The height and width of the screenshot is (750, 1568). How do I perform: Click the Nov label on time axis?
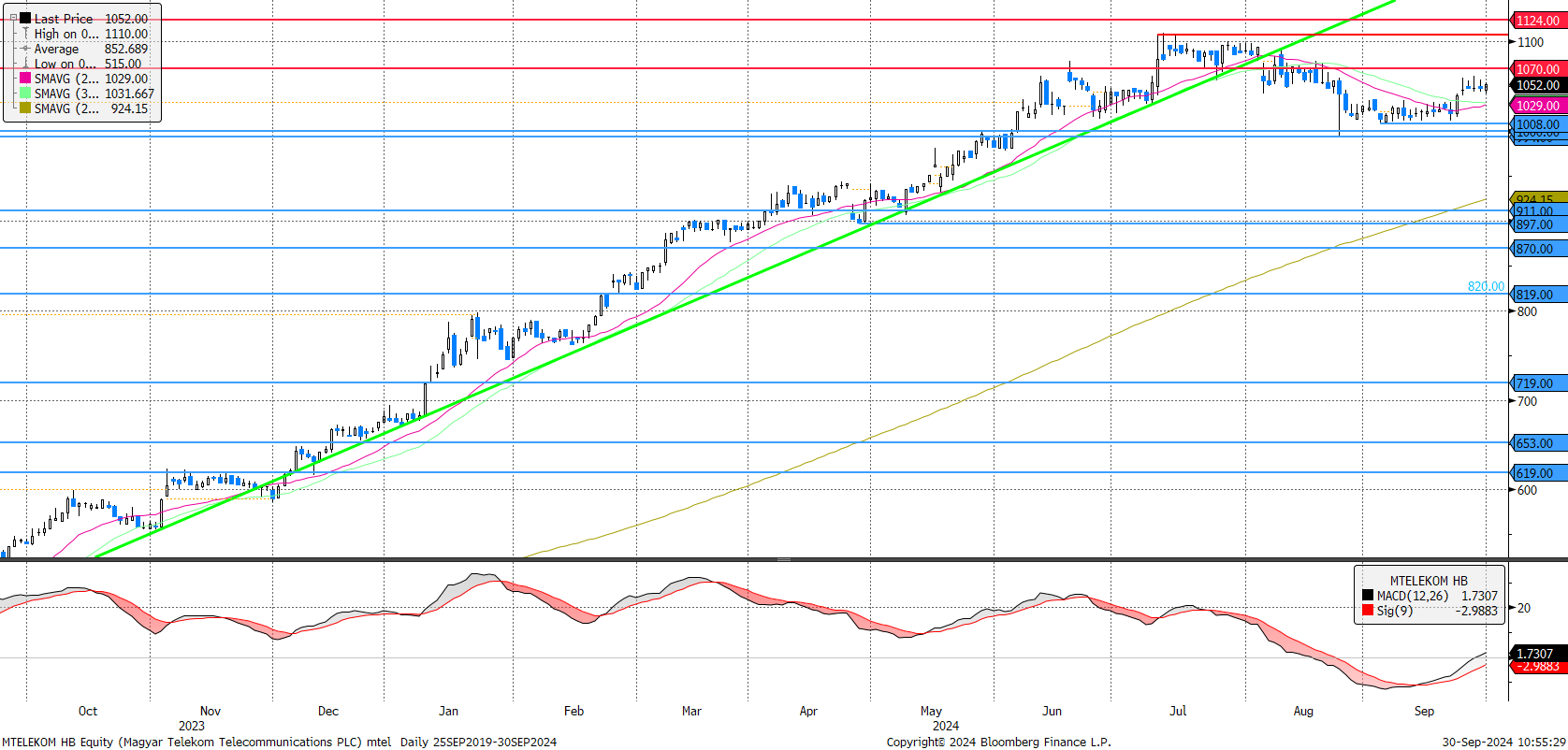pyautogui.click(x=211, y=711)
